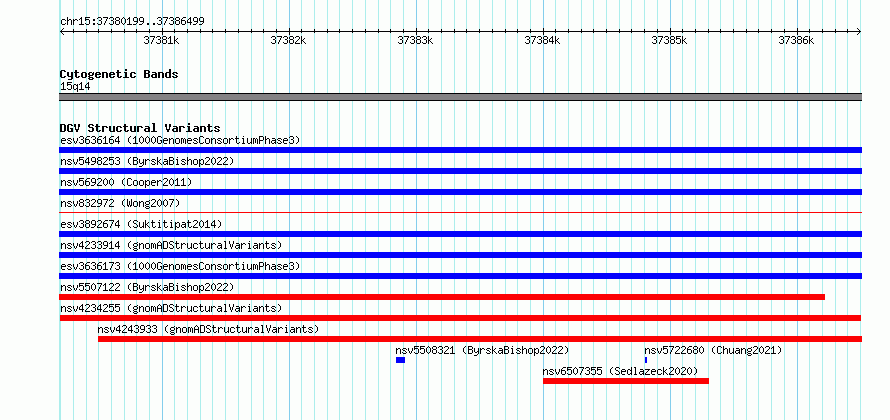890x420 pixels.
Task: Open the nsv5498253 (ByrskaBishop2022) label
Action: coord(147,161)
